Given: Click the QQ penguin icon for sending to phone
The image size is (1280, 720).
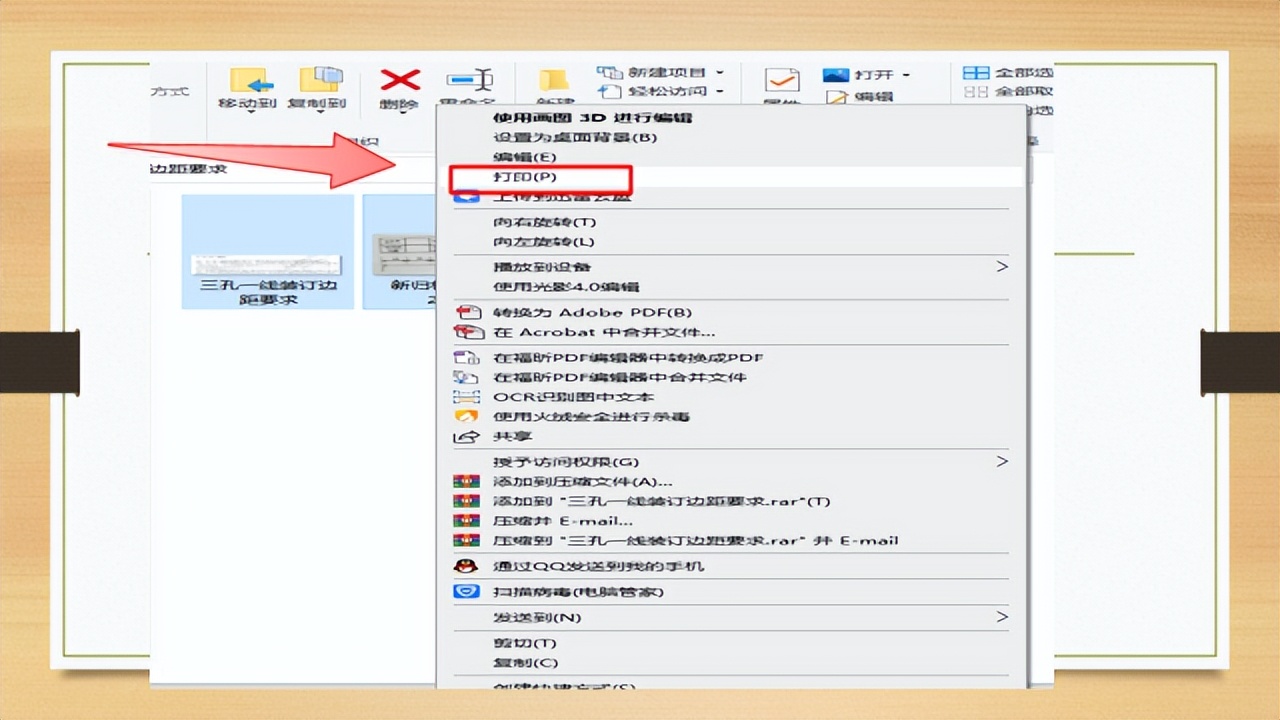Looking at the screenshot, I should [x=465, y=567].
